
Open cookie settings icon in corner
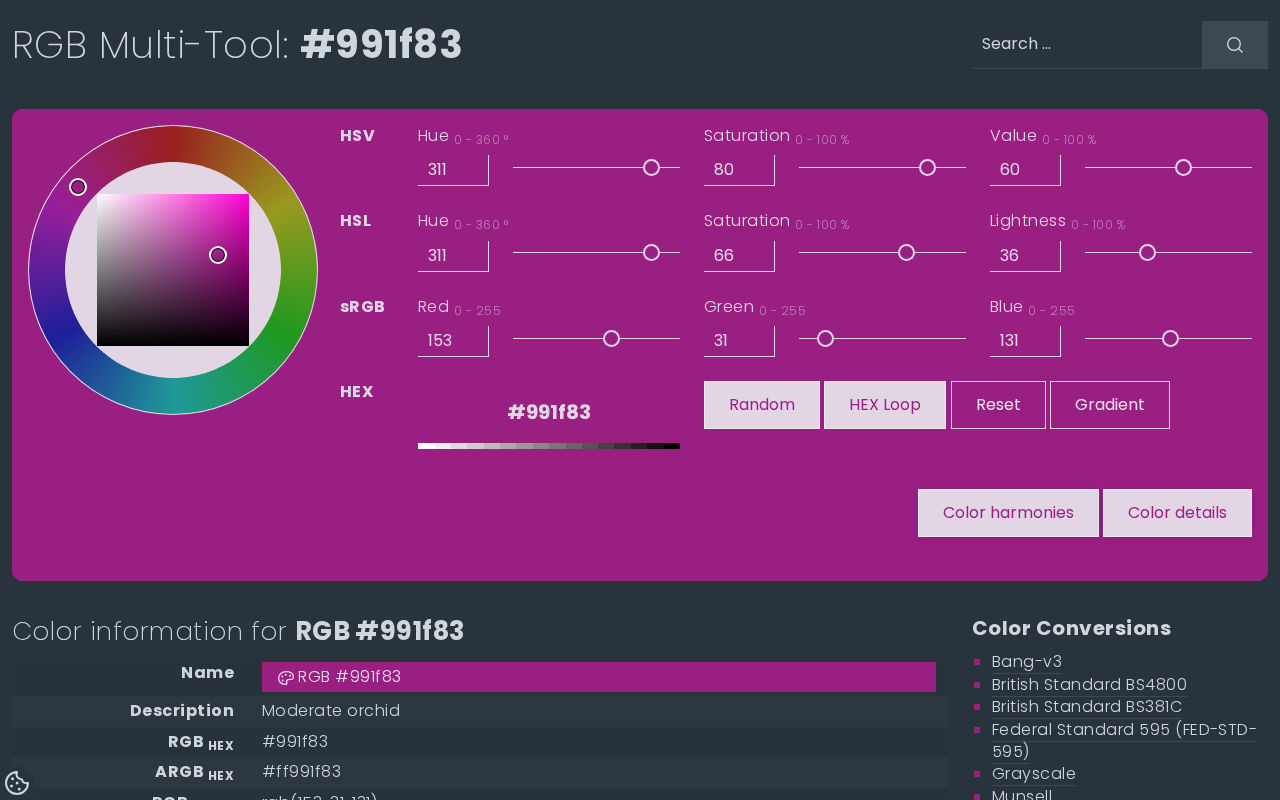click(17, 783)
